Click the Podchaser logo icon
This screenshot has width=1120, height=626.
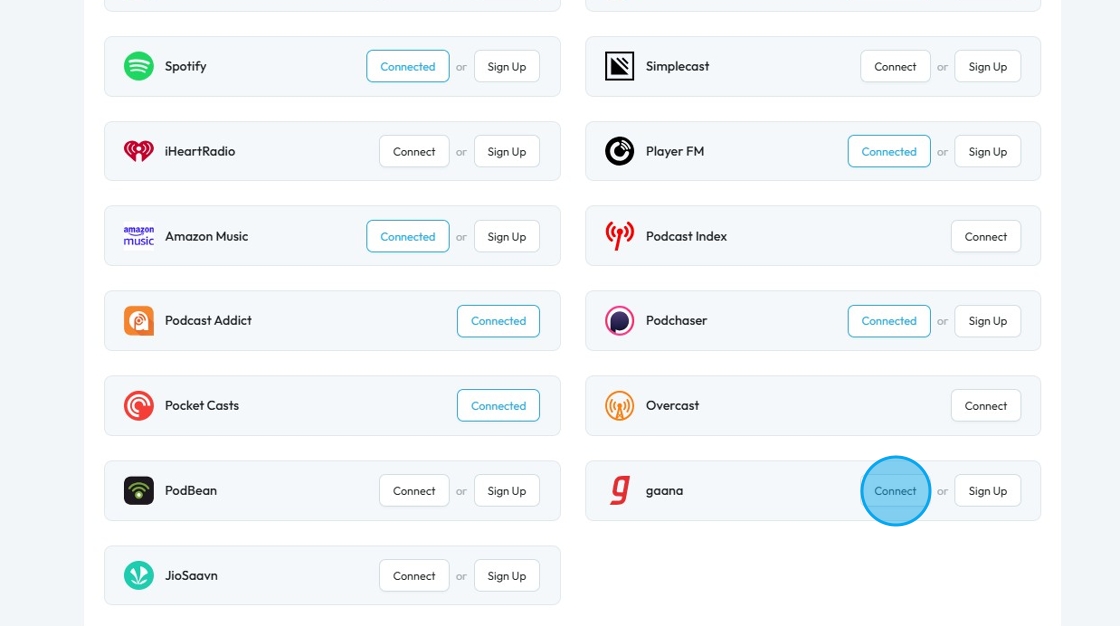(620, 321)
